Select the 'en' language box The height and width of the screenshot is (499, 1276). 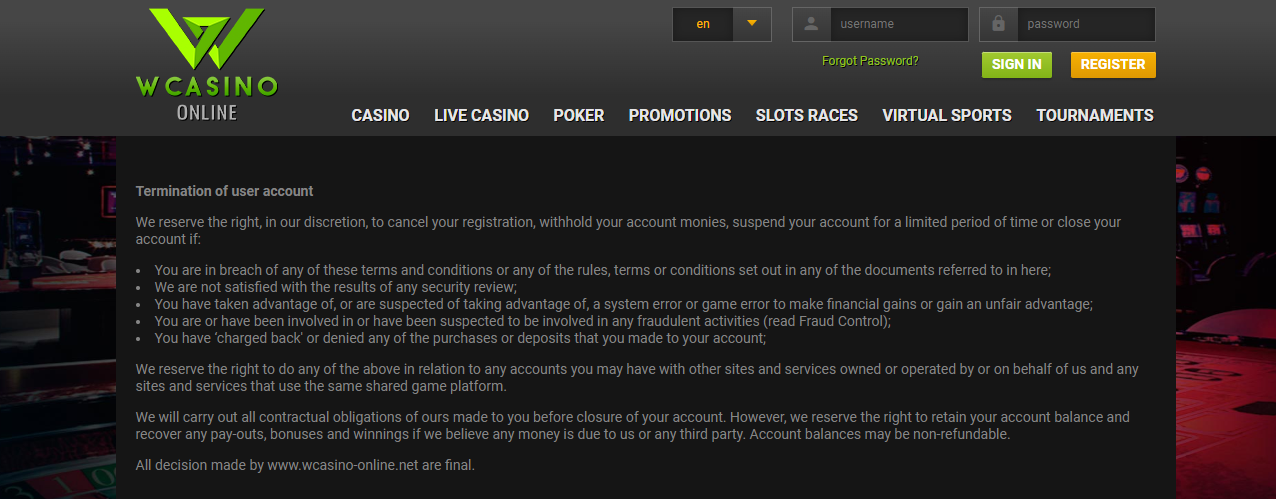[x=703, y=24]
